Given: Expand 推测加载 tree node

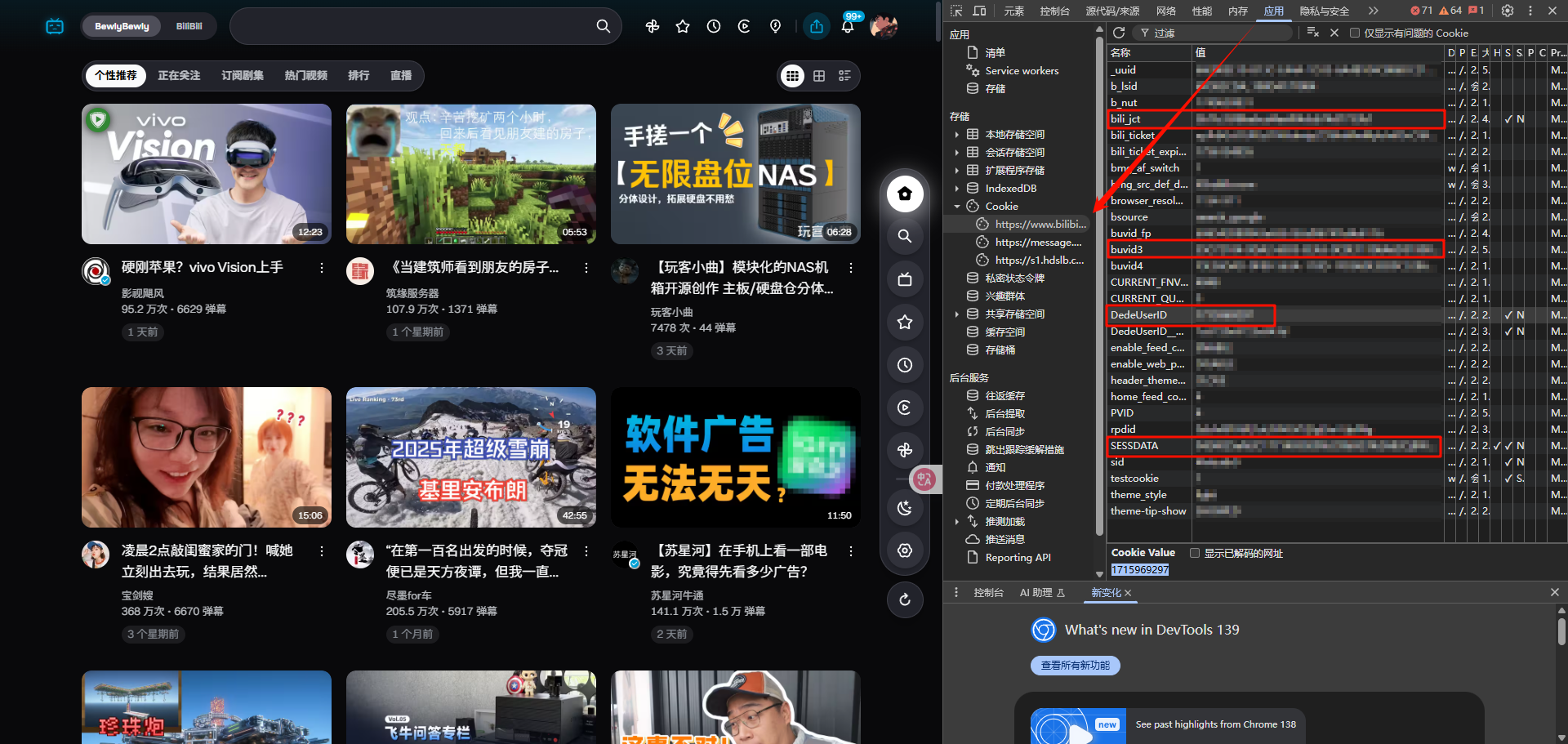Looking at the screenshot, I should [957, 522].
